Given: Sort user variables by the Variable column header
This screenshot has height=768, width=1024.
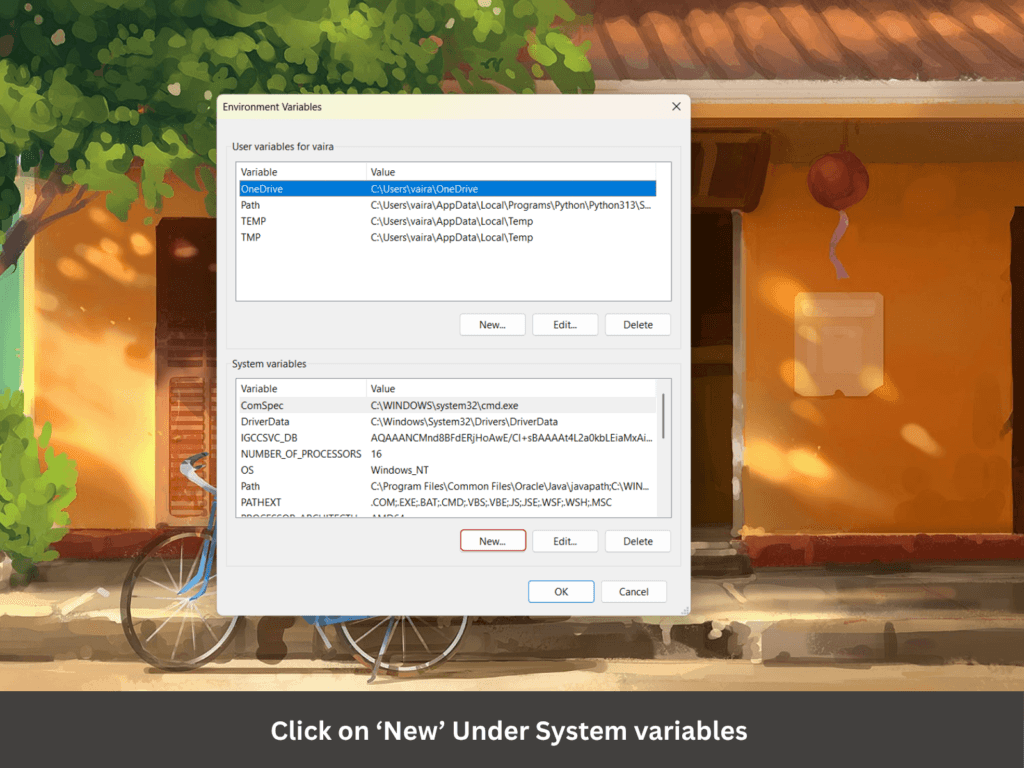Looking at the screenshot, I should tap(300, 172).
